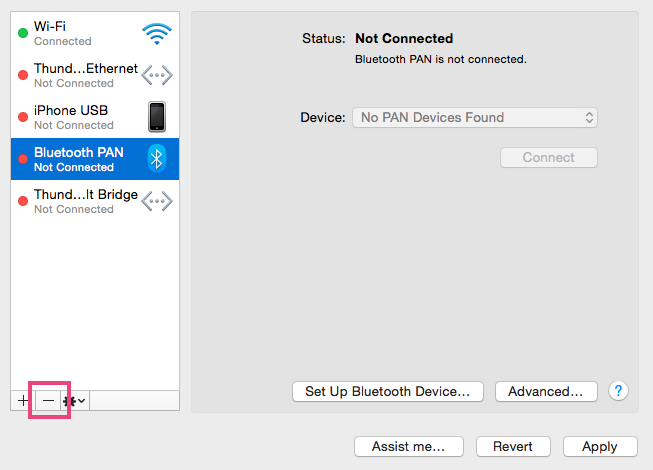
Task: Click the Assist me button
Action: pyautogui.click(x=409, y=446)
